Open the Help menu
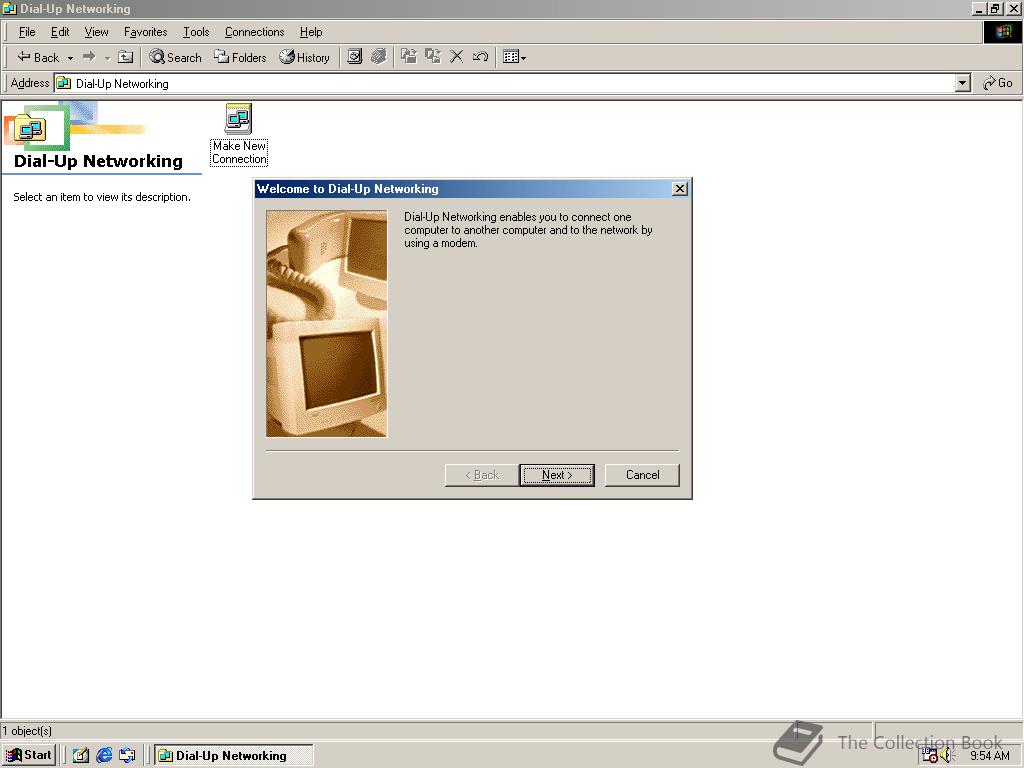Image resolution: width=1024 pixels, height=768 pixels. click(311, 32)
